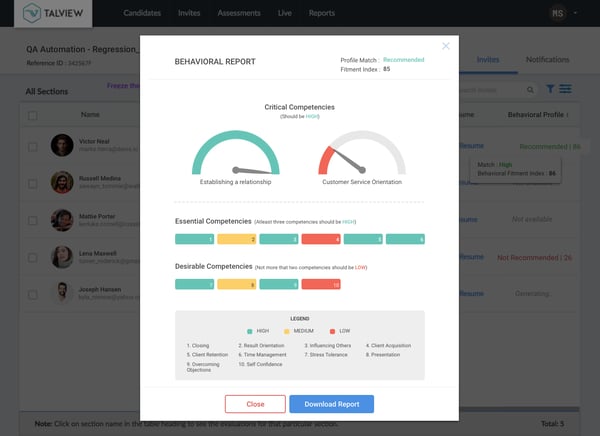Open the Live menu
Viewport: 600px width, 436px height.
point(285,13)
